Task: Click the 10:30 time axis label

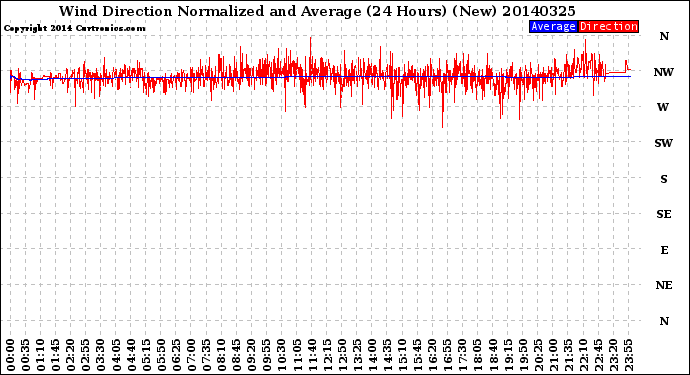Action: (282, 355)
